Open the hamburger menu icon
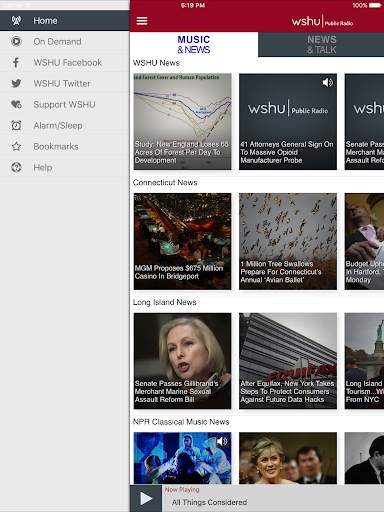Screen dimensions: 384x512 [x=142, y=21]
